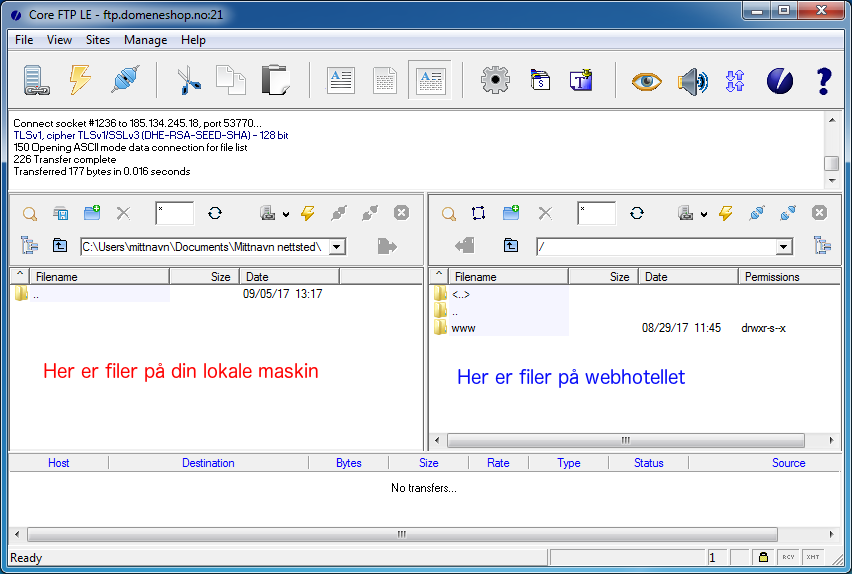Viewport: 852px width, 574px height.
Task: Click the local pane delete X icon
Action: pyautogui.click(x=123, y=213)
